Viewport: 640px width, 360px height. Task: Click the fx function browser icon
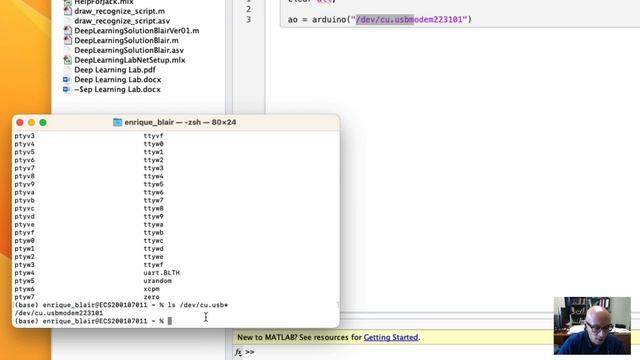[238, 352]
